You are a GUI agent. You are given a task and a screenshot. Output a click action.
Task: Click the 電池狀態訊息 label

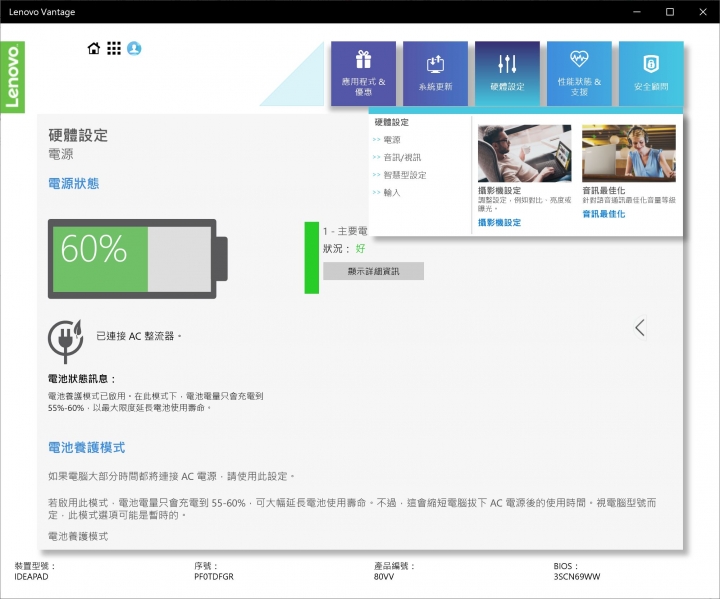coord(82,379)
